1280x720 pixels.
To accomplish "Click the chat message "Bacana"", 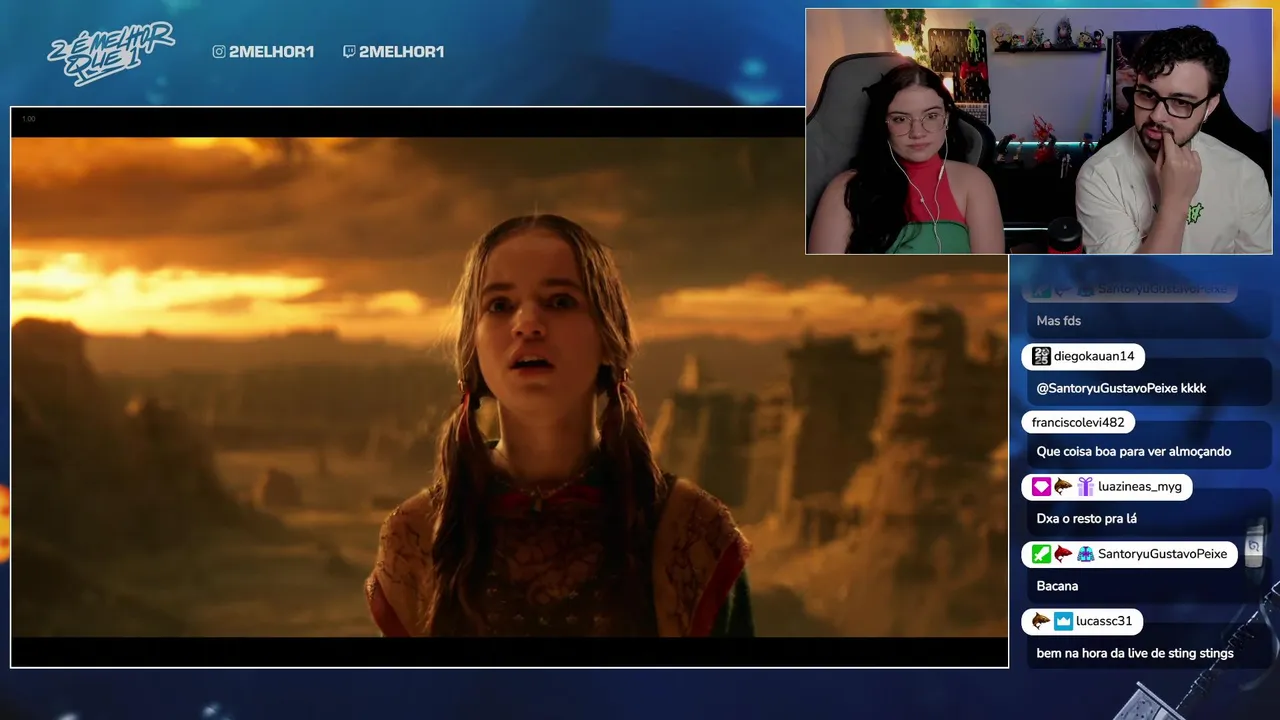I will point(1057,586).
